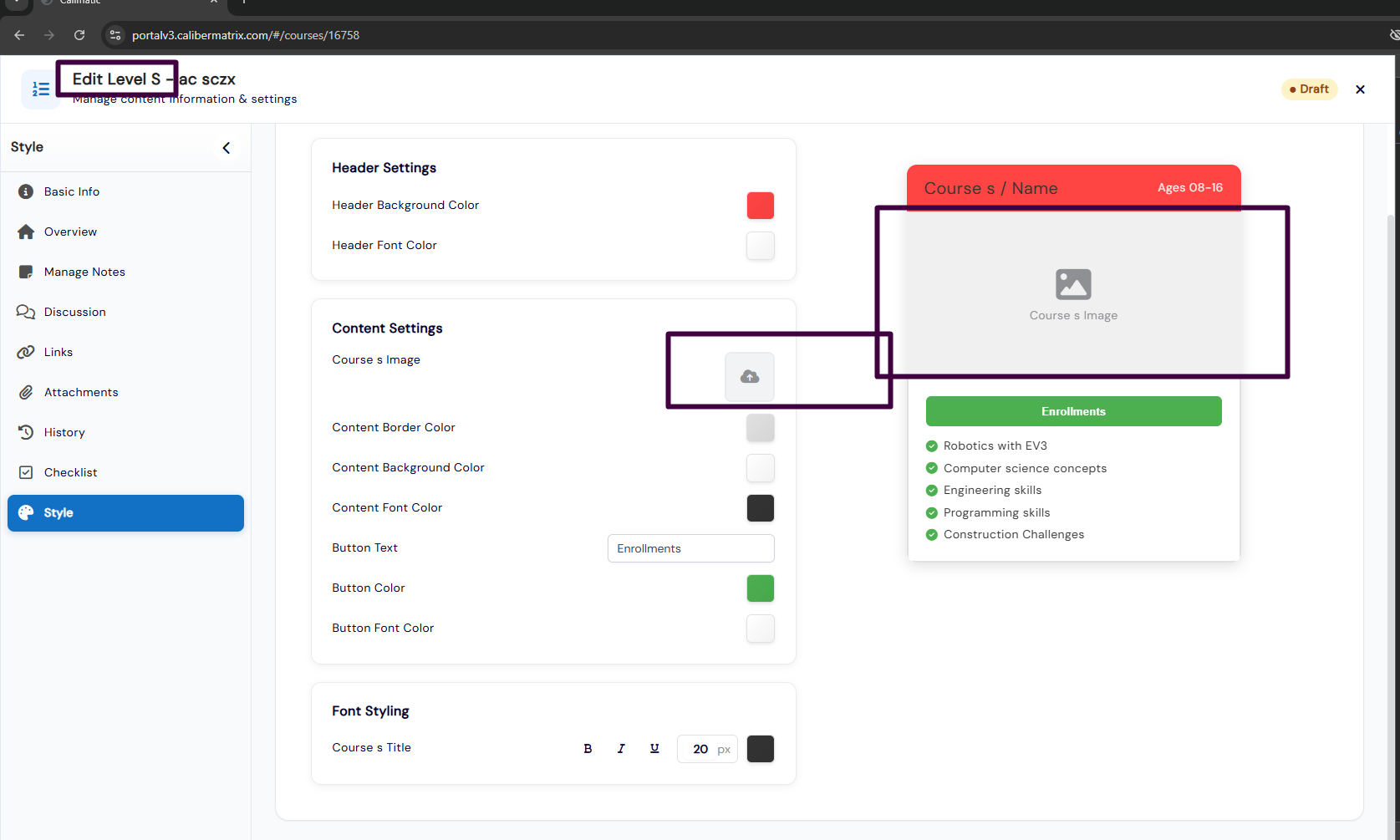Toggle bold for Course s Title
The width and height of the screenshot is (1400, 840).
[588, 749]
